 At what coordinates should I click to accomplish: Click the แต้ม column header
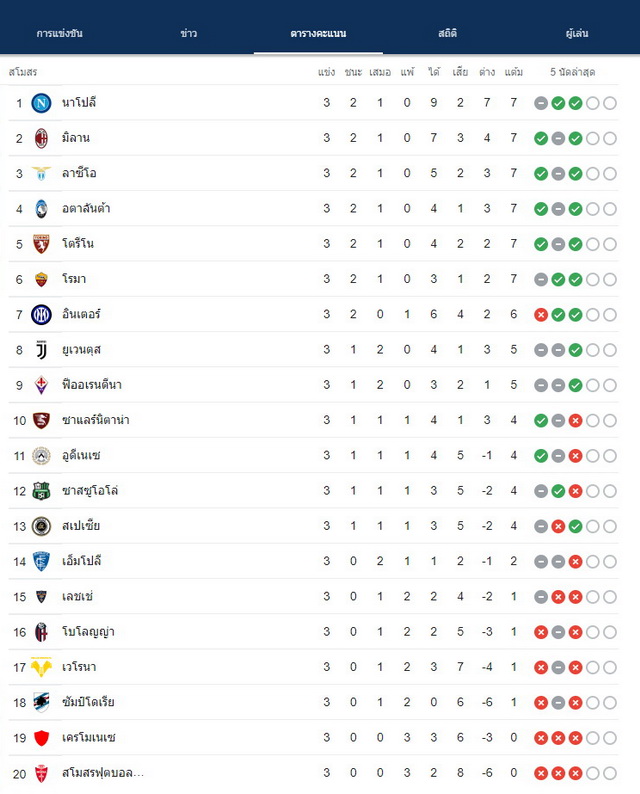pyautogui.click(x=513, y=72)
